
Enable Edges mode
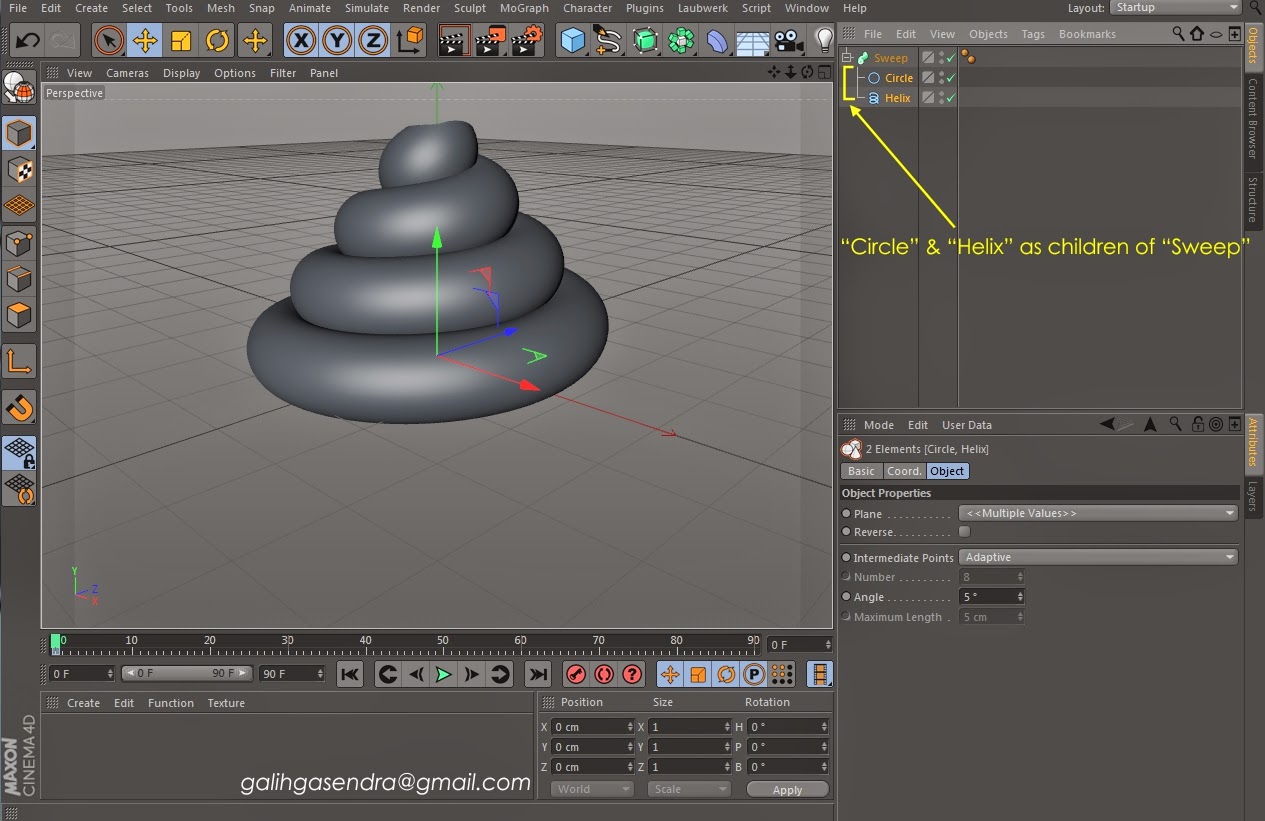click(x=20, y=279)
